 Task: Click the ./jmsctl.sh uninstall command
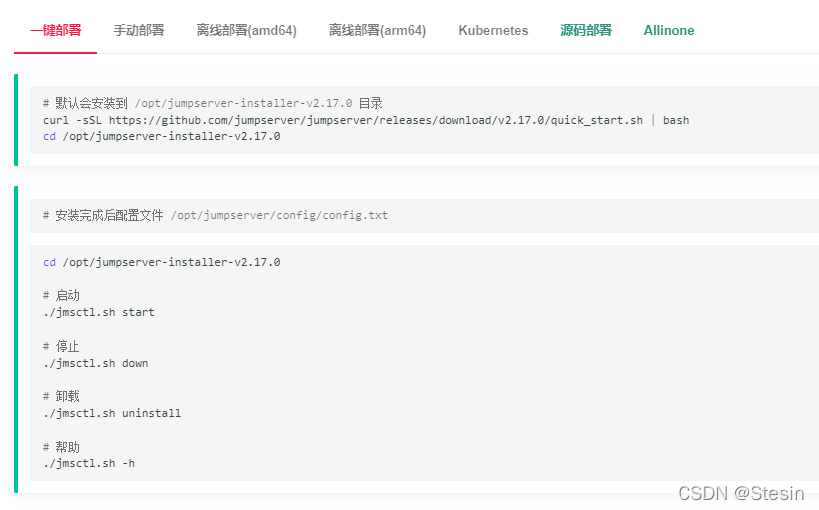point(112,413)
